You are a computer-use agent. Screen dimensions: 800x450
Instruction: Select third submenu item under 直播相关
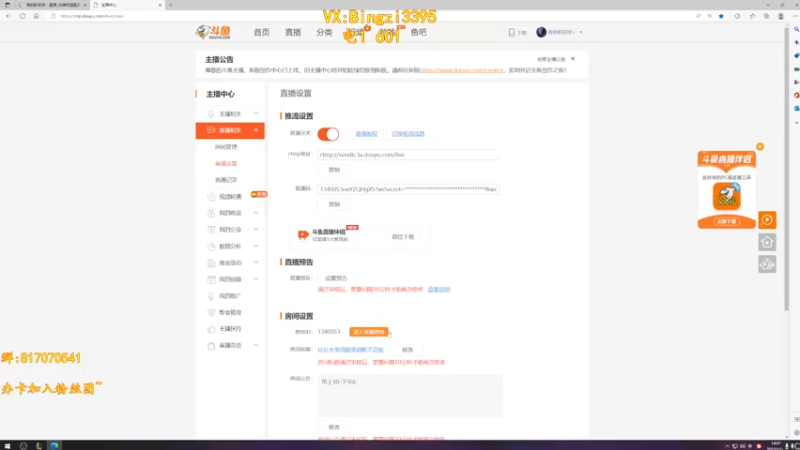click(226, 180)
